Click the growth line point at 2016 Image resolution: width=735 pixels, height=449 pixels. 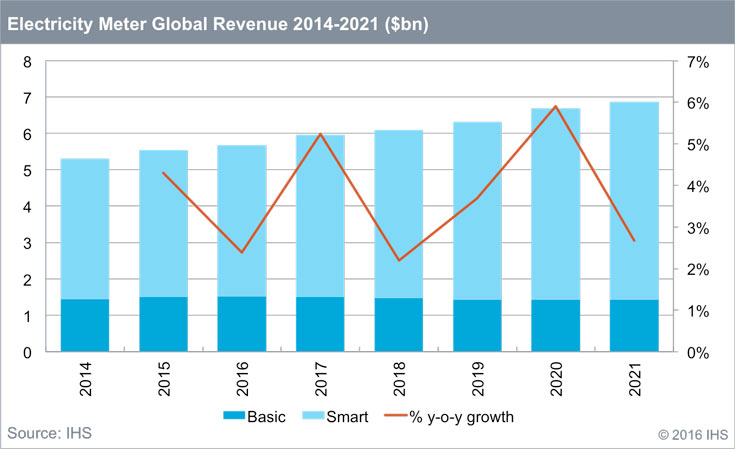(241, 252)
